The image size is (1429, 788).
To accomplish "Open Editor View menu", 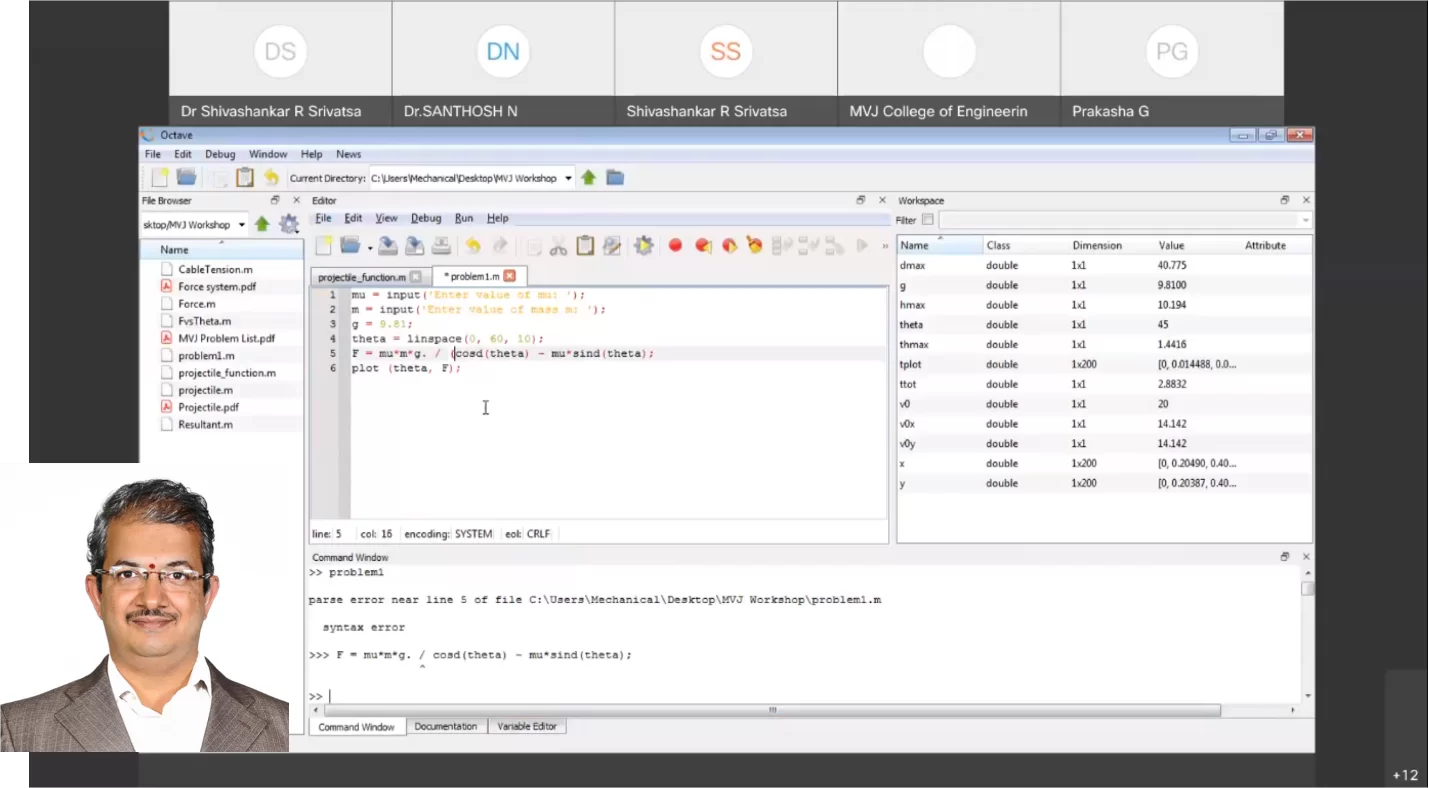I will [x=386, y=218].
